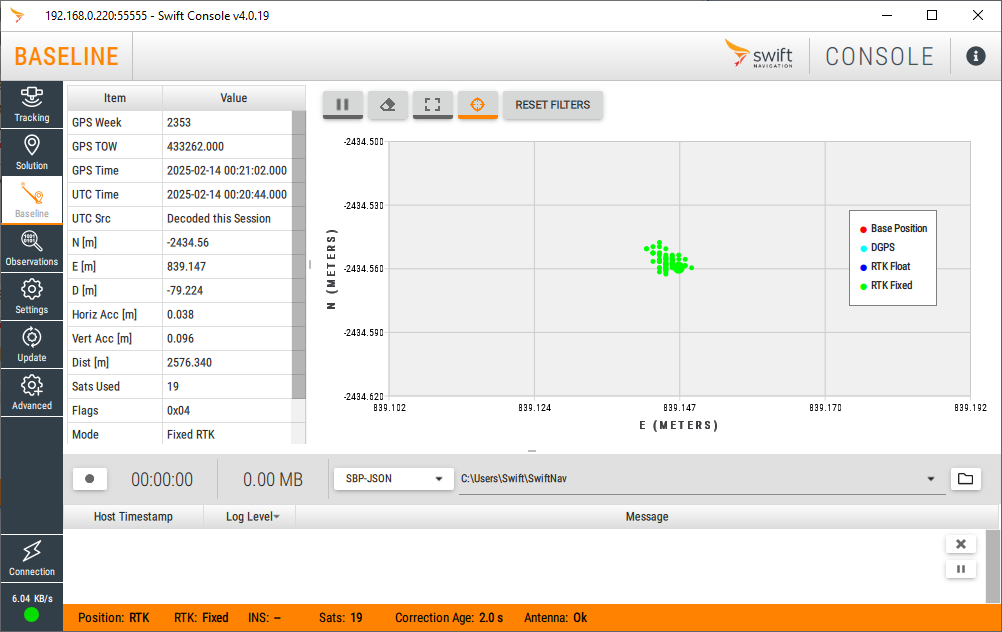Click the Flags value 0x04

coord(178,411)
